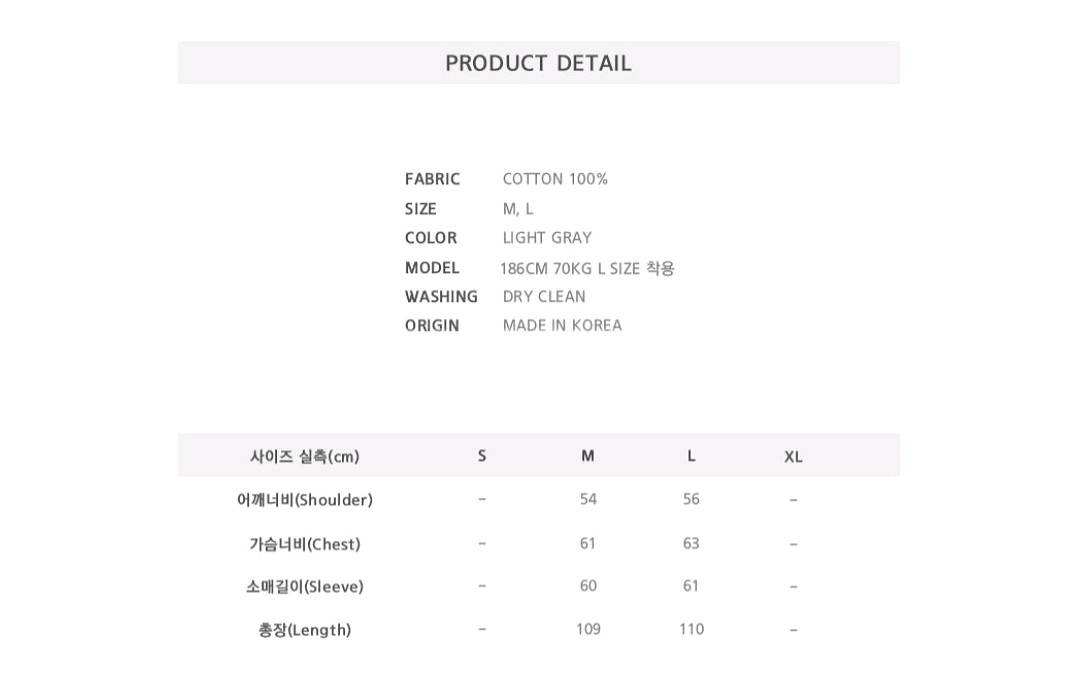Select the M column header
This screenshot has width=1080, height=686.
pyautogui.click(x=588, y=456)
